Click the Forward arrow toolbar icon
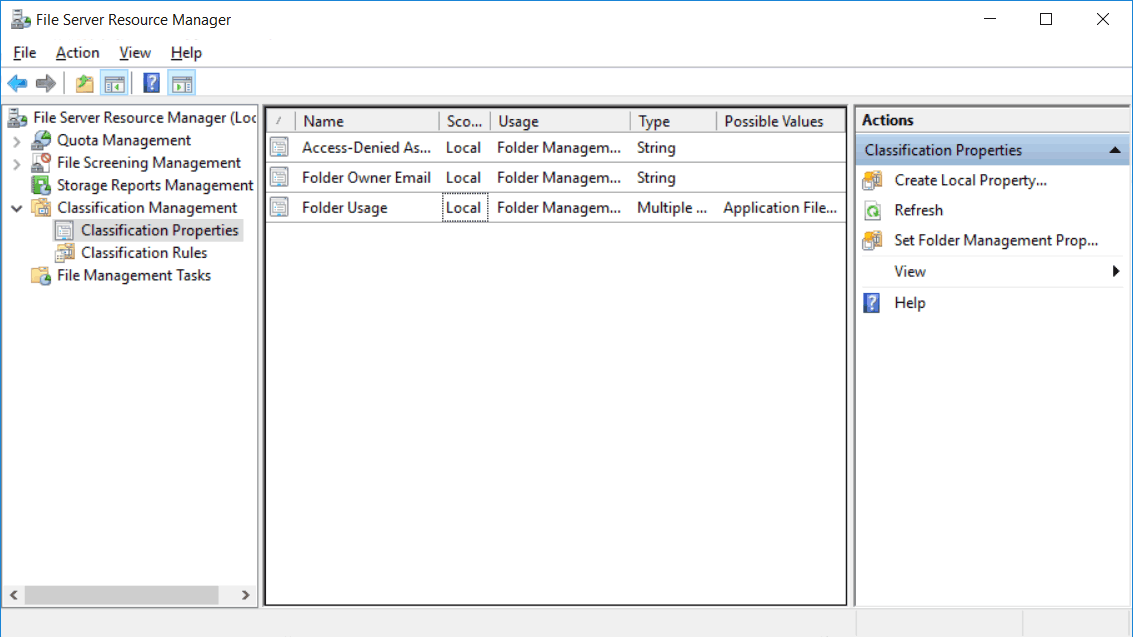1133x637 pixels. click(x=46, y=84)
